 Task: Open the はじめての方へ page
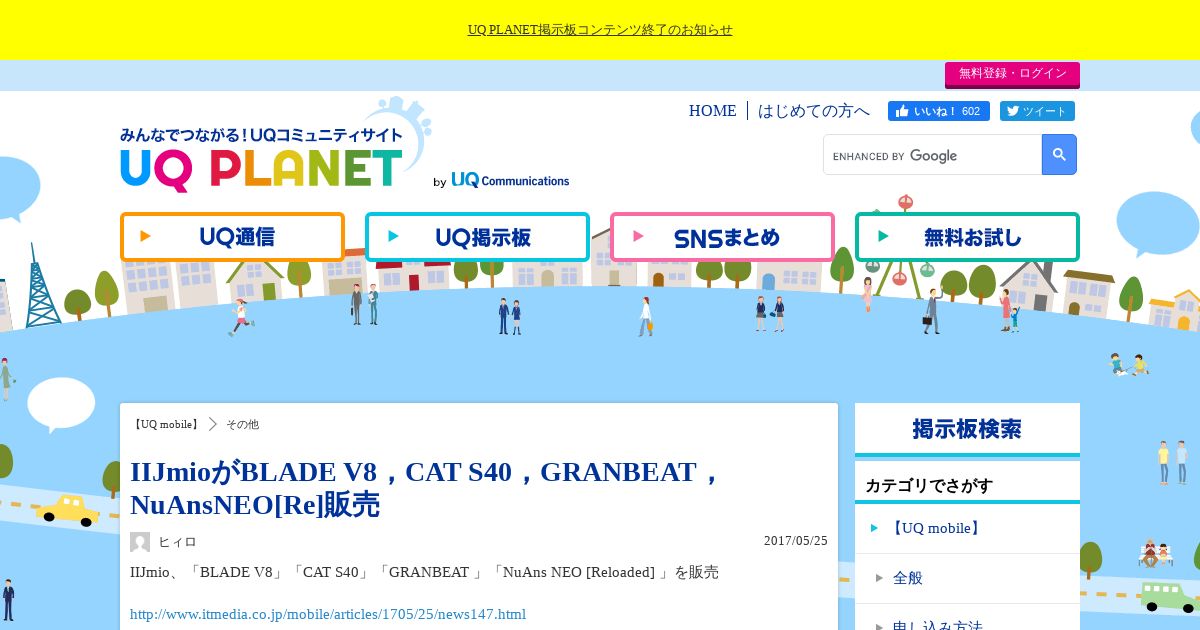pos(814,111)
